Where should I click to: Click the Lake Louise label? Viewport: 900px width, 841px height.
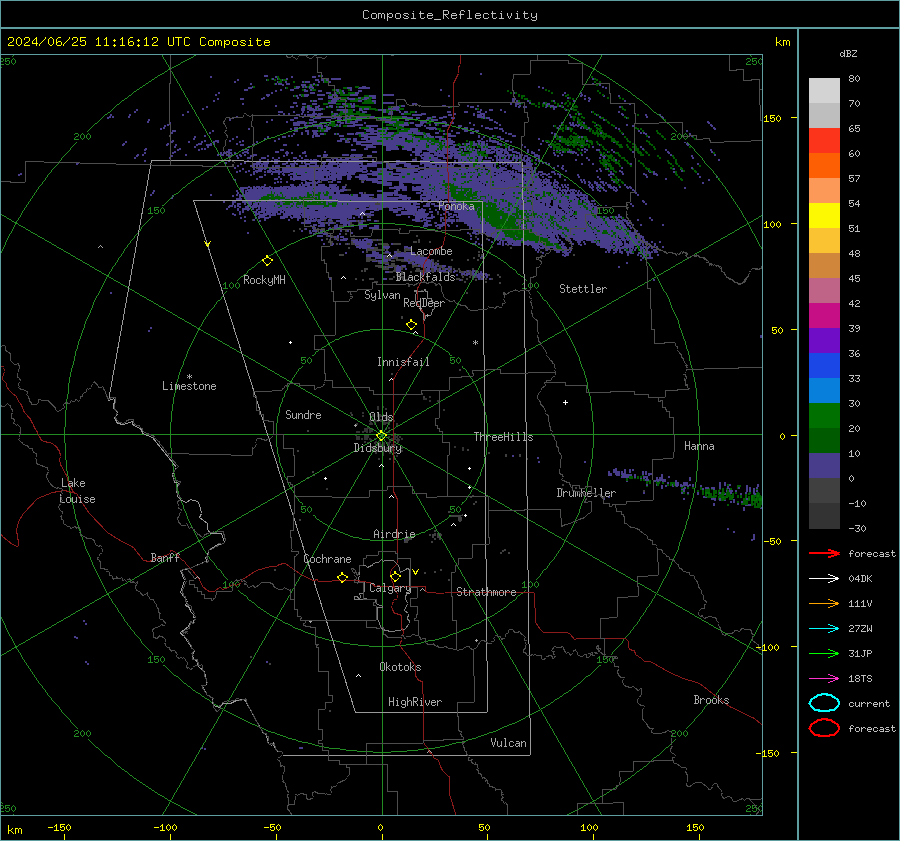tap(77, 491)
